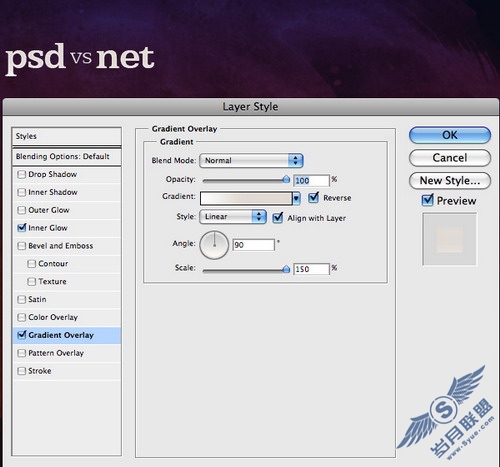
Task: Uncheck Align with Layer checkbox
Action: click(x=278, y=218)
